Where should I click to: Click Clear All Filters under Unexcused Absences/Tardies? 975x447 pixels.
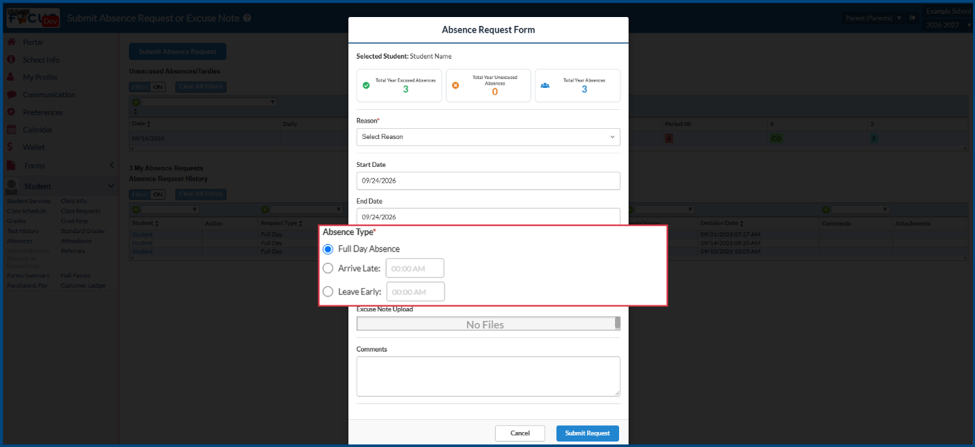pyautogui.click(x=200, y=87)
